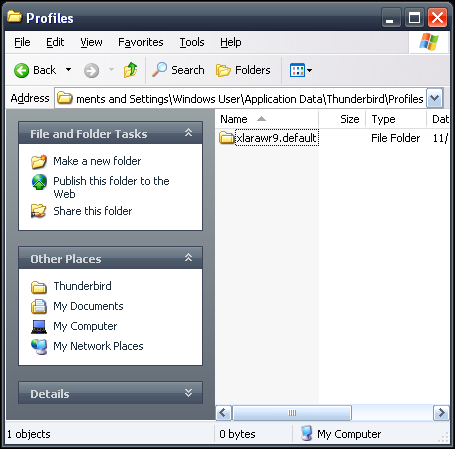
Task: Open the My Documents link
Action: click(x=88, y=306)
